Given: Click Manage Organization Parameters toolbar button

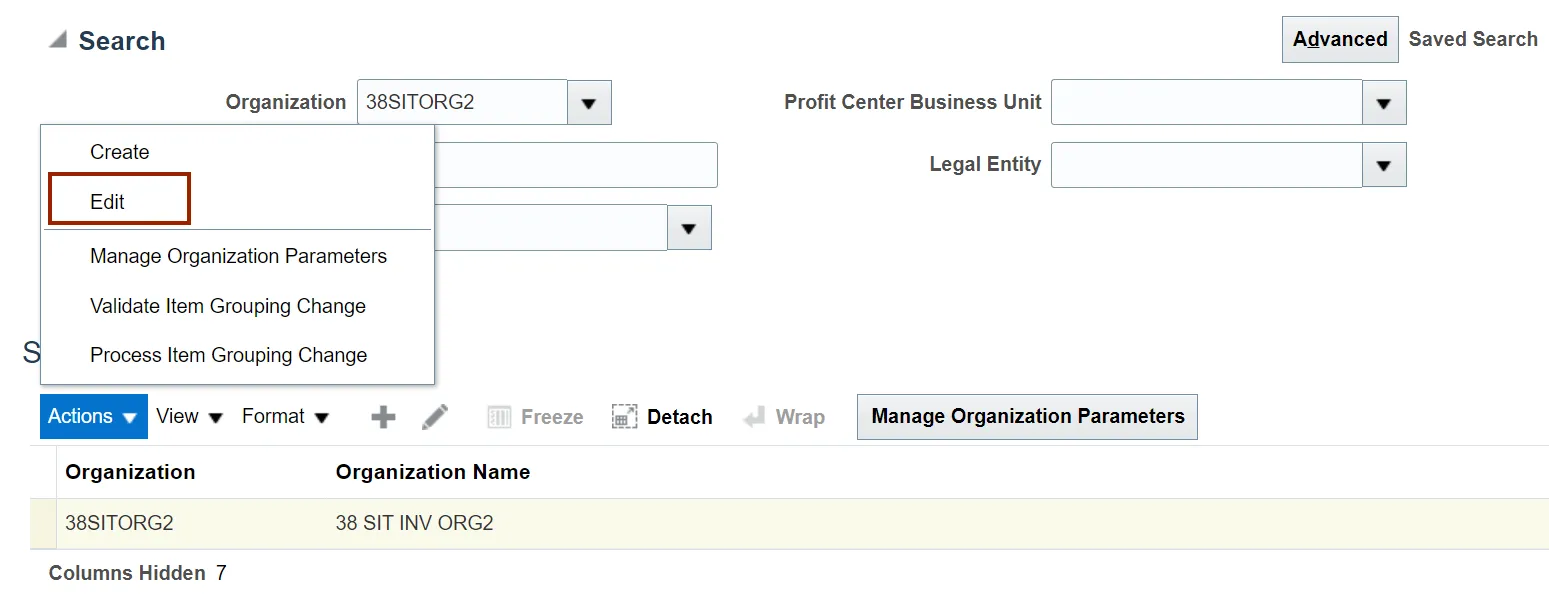Looking at the screenshot, I should [x=1027, y=417].
